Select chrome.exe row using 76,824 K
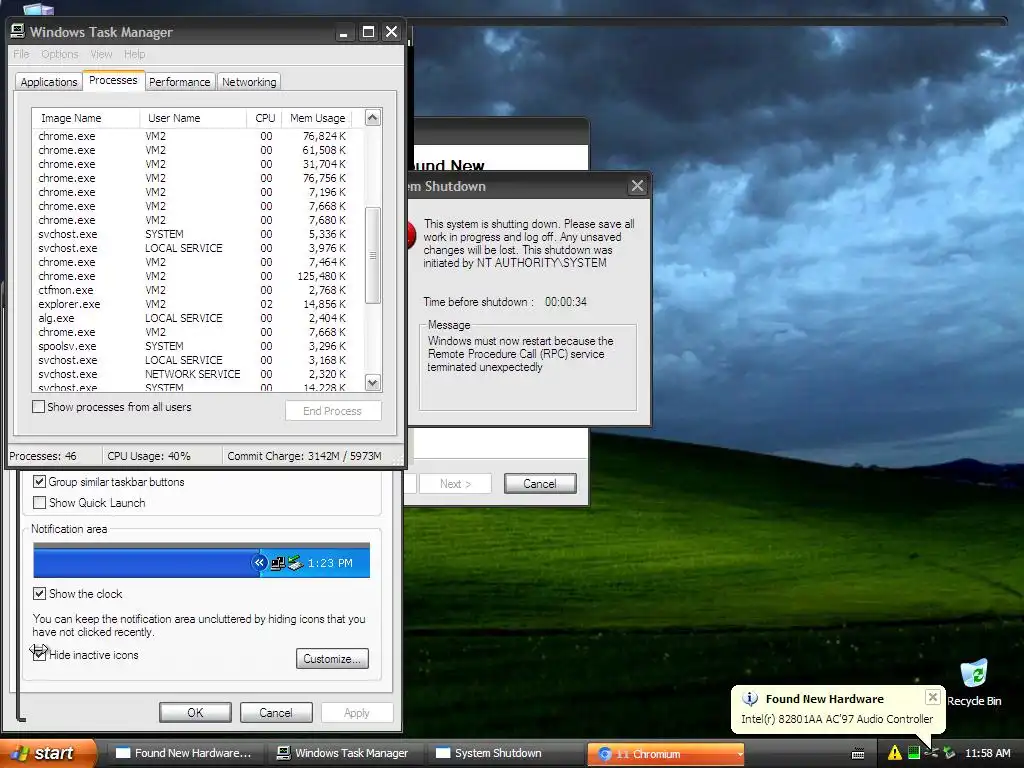Viewport: 1024px width, 768px height. [x=199, y=136]
